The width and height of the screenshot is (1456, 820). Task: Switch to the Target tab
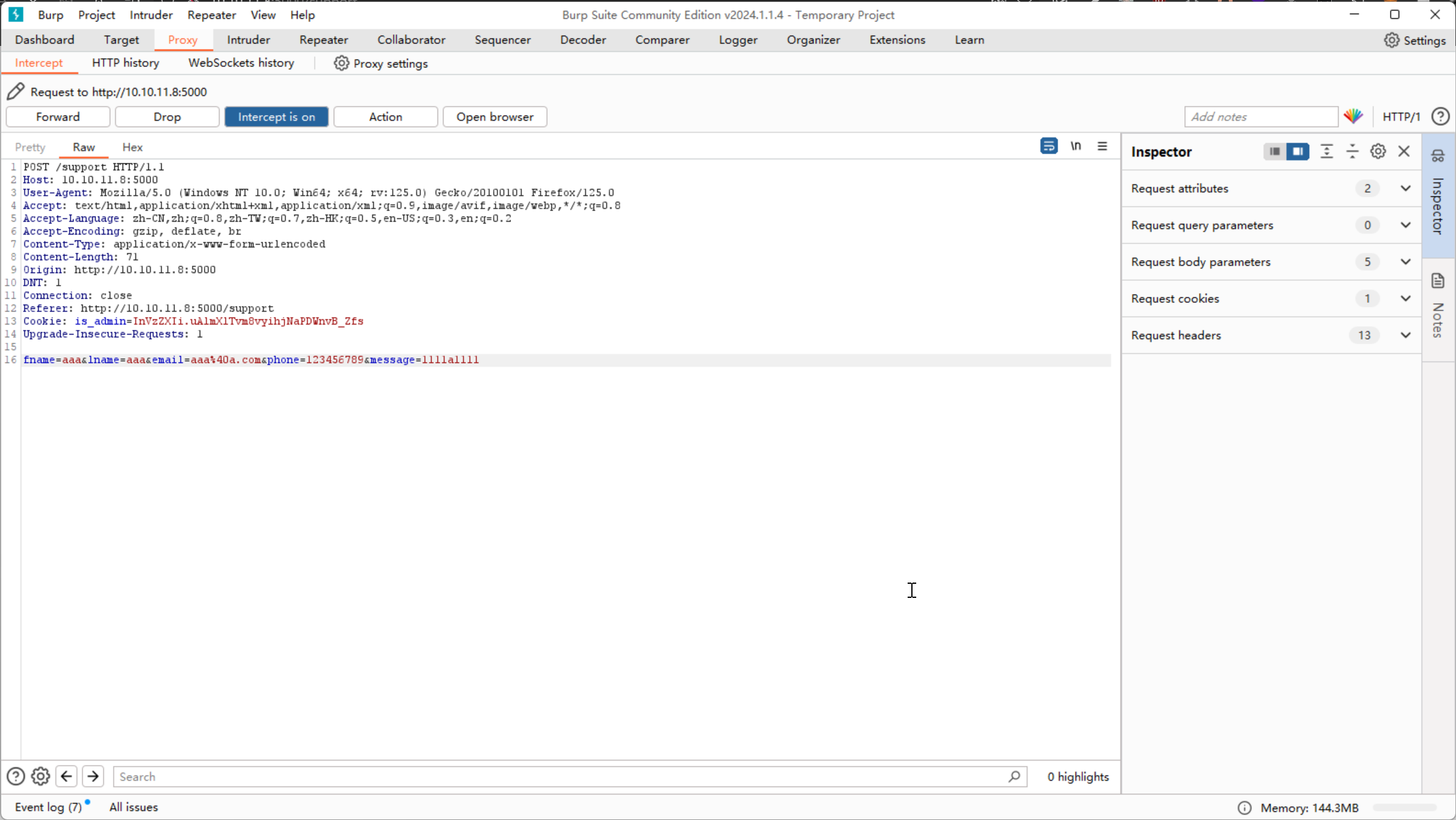[121, 40]
